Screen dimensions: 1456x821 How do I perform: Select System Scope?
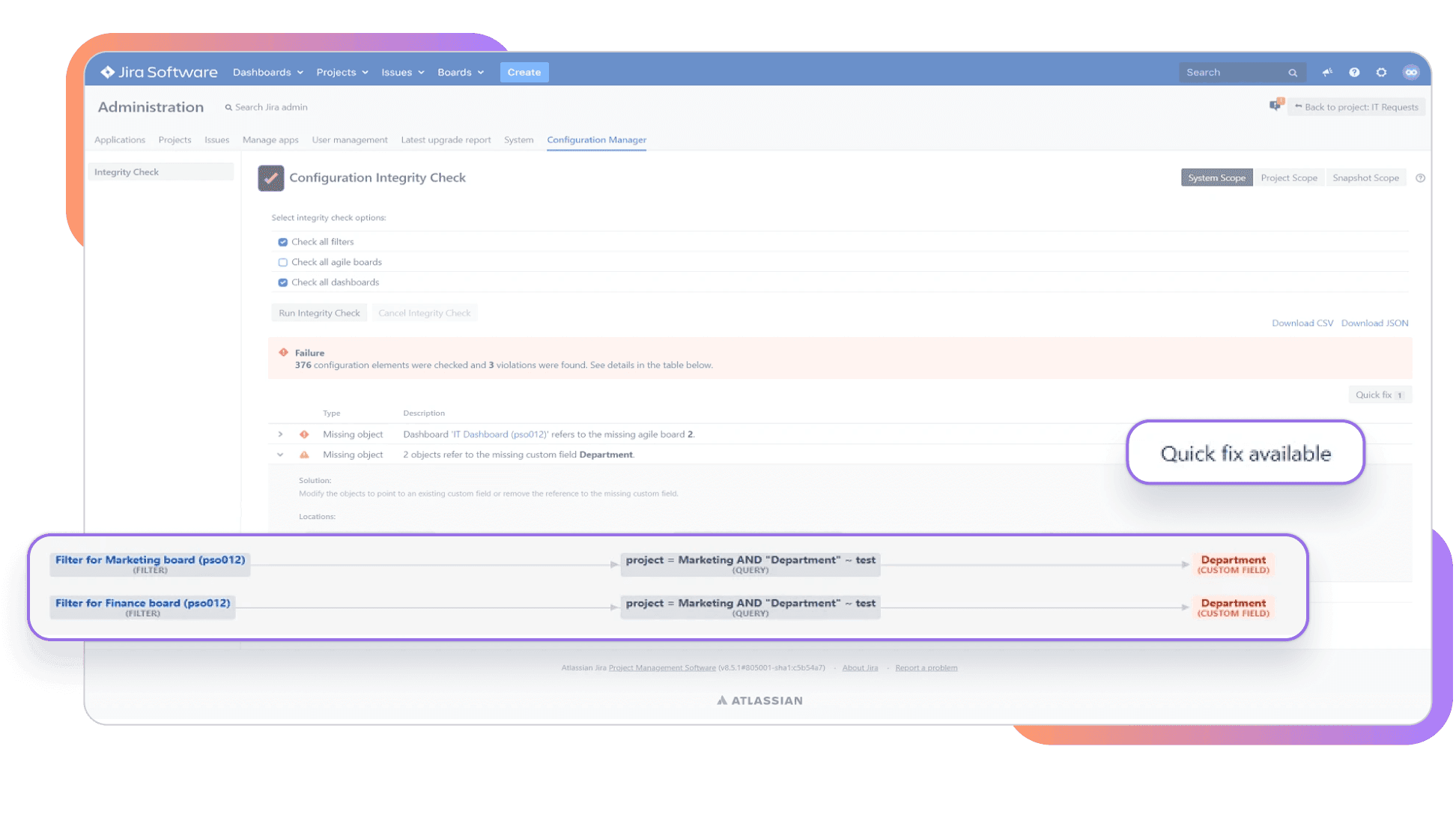point(1216,178)
